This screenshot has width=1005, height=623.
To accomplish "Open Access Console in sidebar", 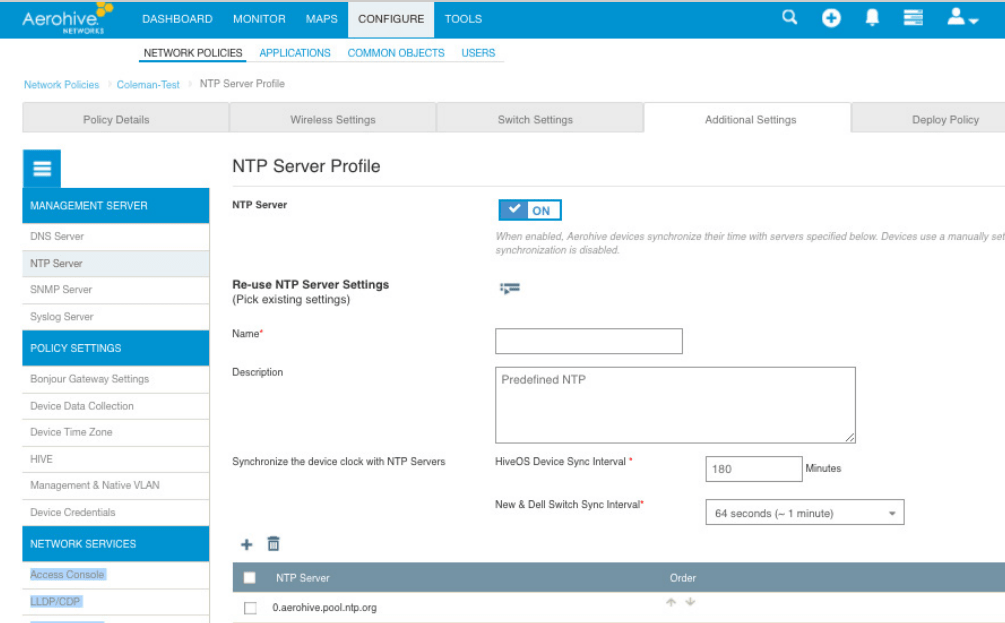I will tap(116, 575).
